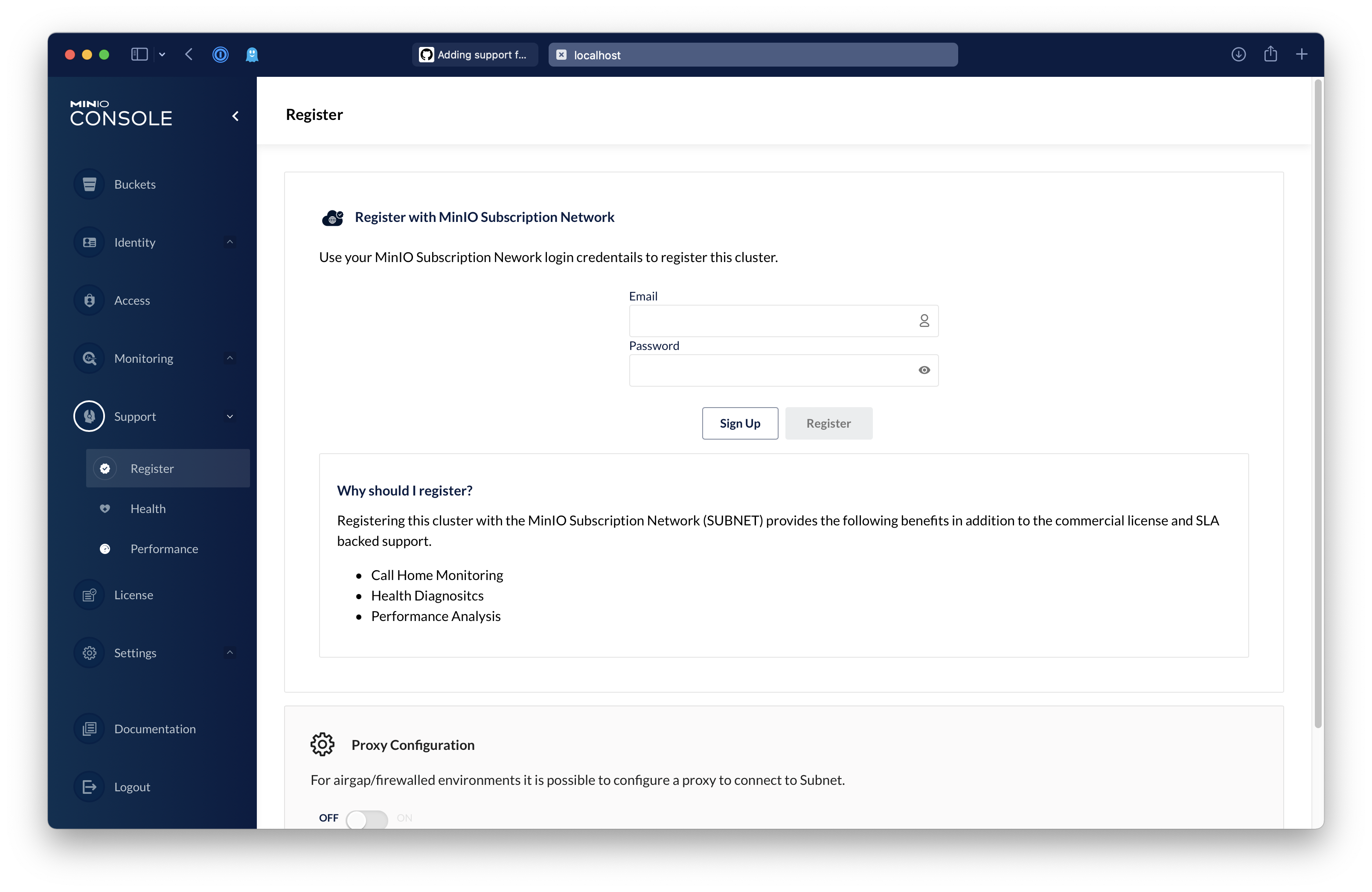Select the Register submenu item
This screenshot has width=1372, height=892.
(x=168, y=468)
